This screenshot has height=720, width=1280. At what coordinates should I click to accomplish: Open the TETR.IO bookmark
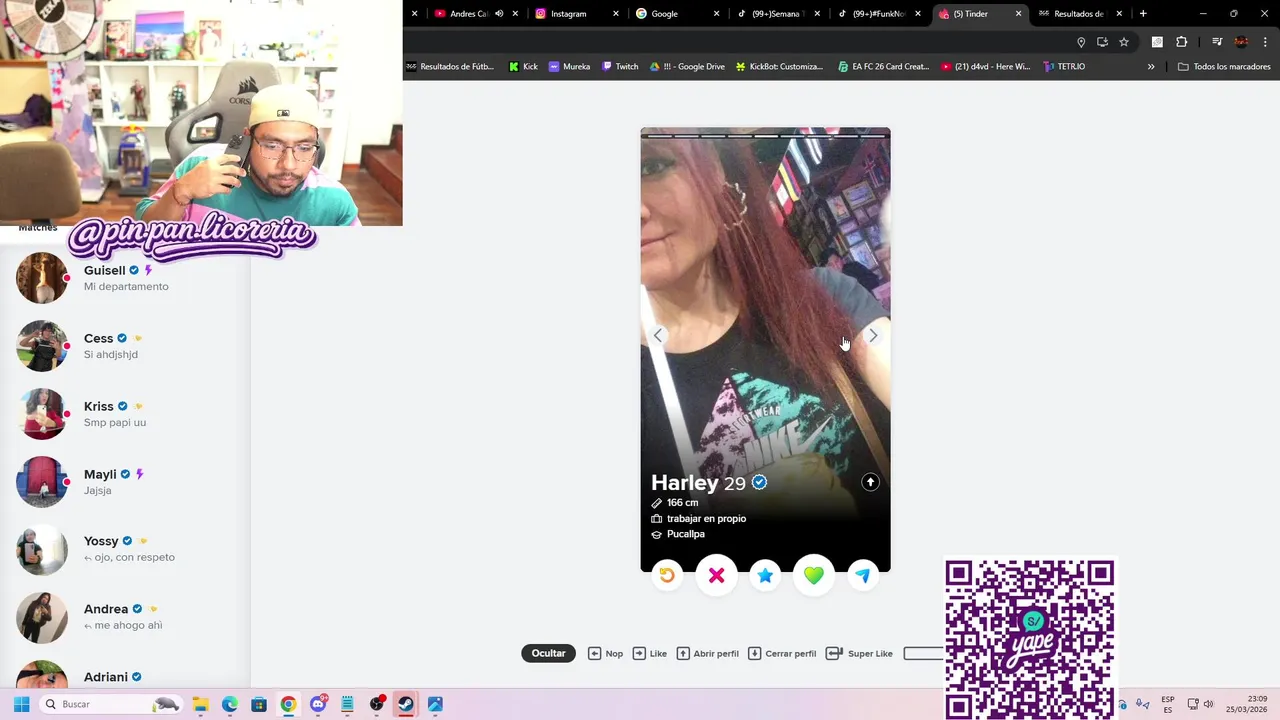(x=1064, y=67)
